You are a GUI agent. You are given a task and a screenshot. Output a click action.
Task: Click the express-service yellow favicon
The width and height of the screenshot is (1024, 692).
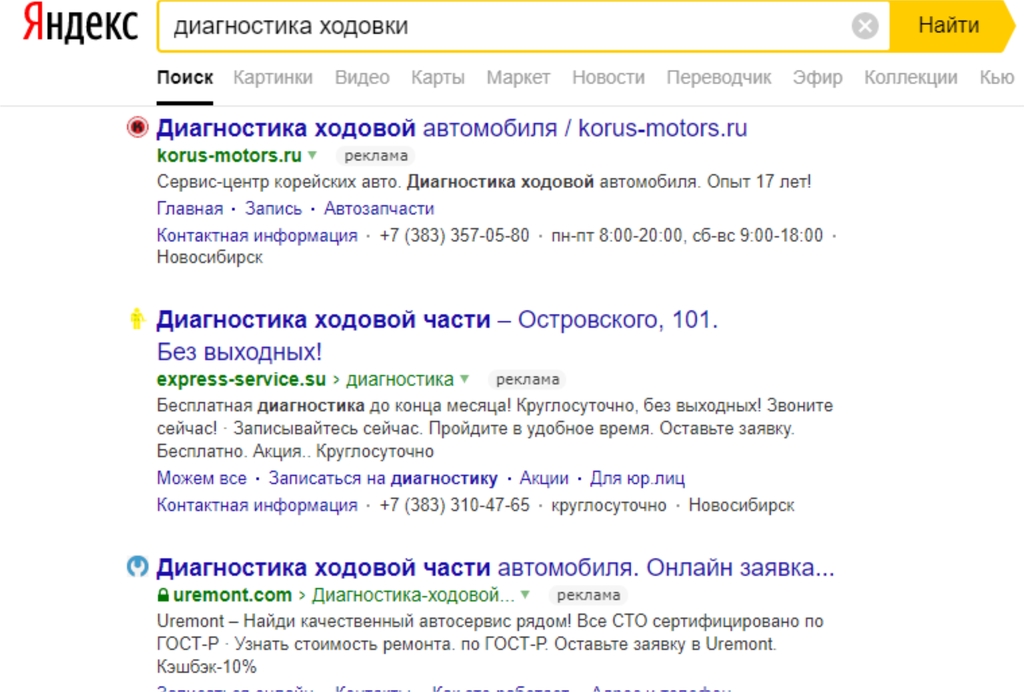[137, 320]
